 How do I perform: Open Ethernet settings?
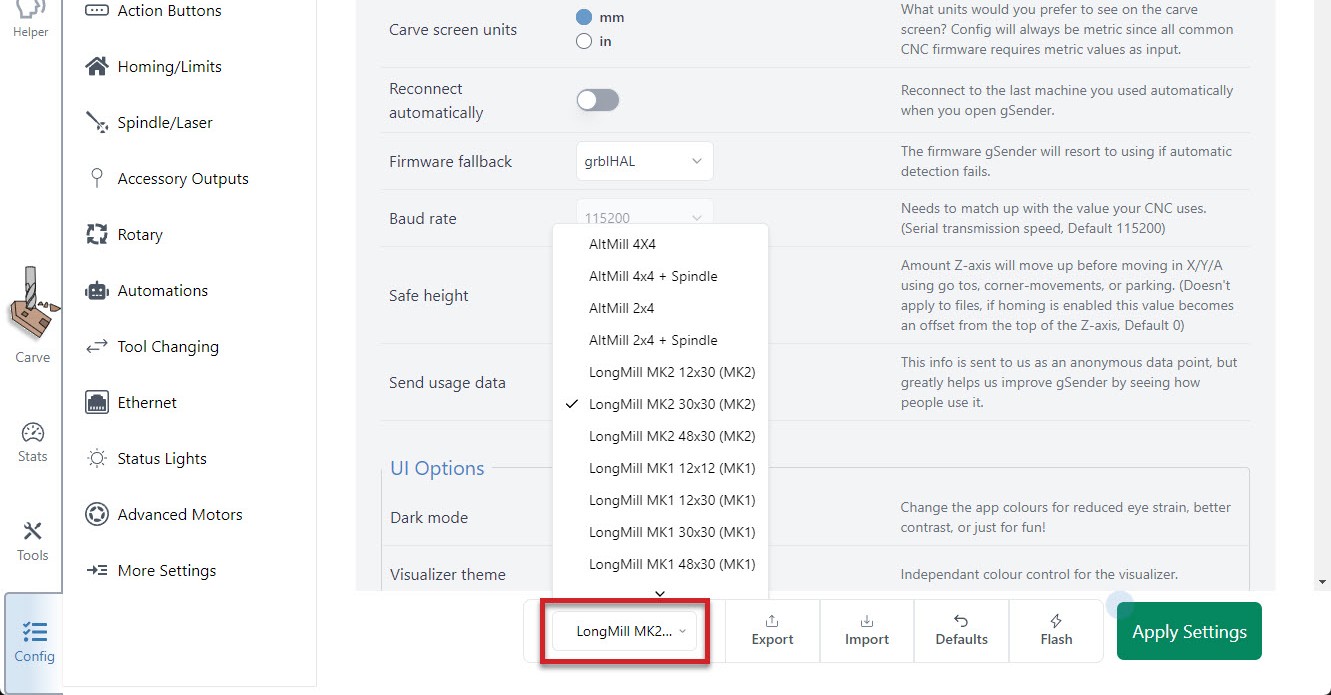pos(146,403)
